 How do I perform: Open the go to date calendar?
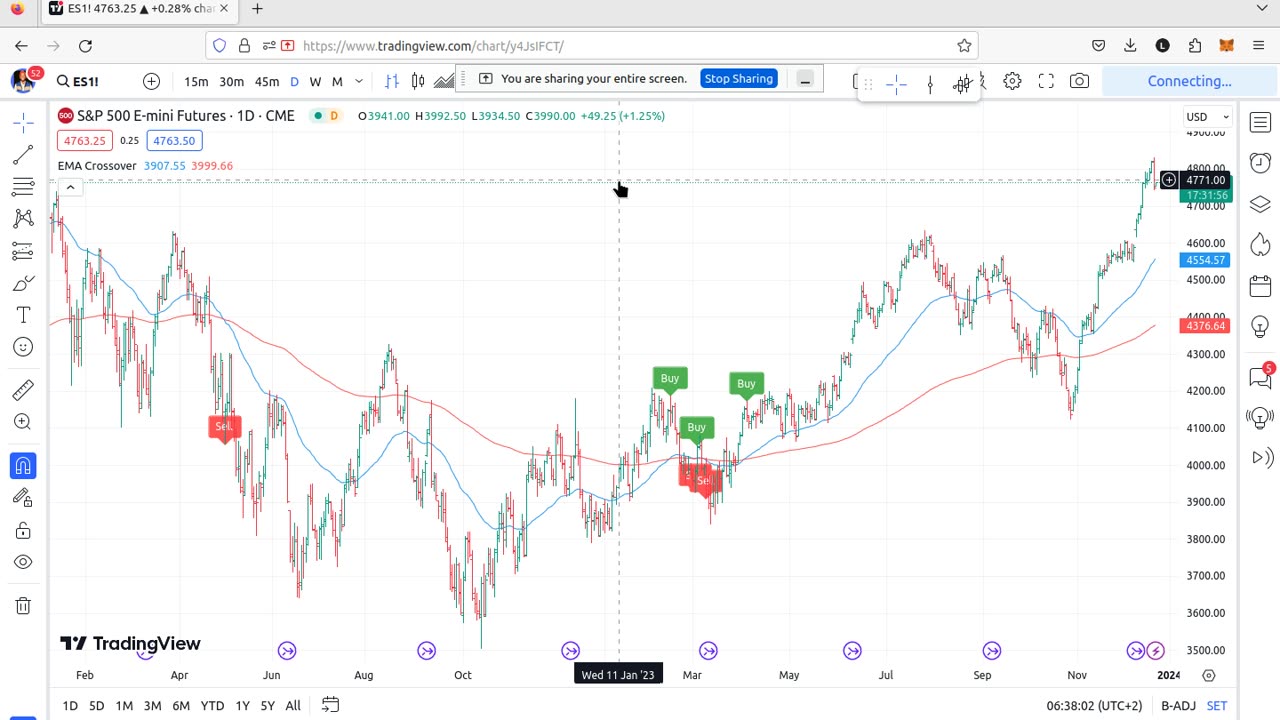[330, 706]
